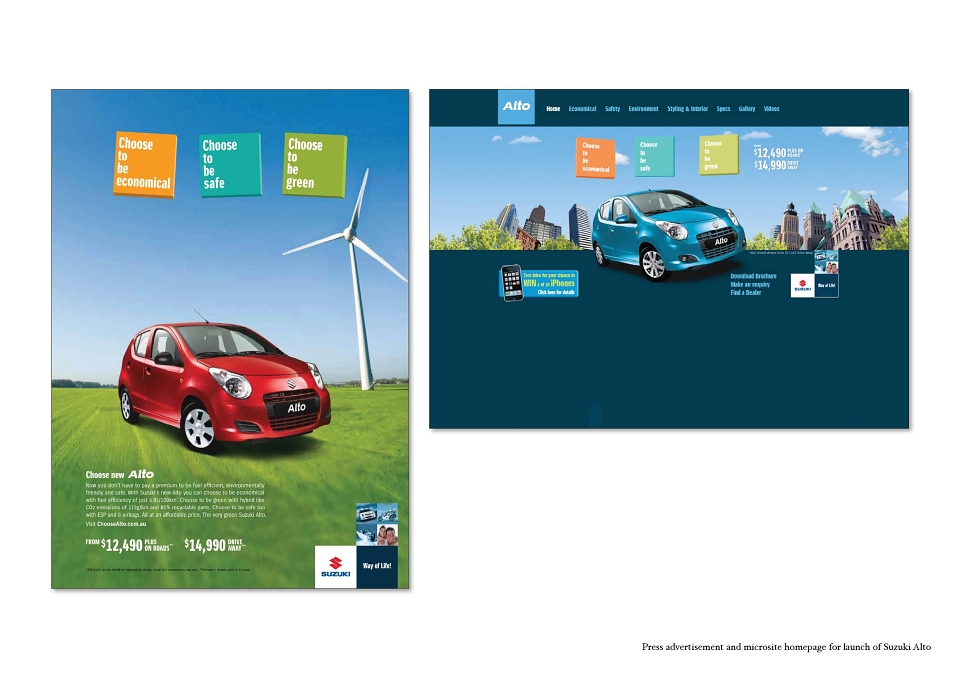Click the $14,990 drive away price on the microsite

(776, 165)
